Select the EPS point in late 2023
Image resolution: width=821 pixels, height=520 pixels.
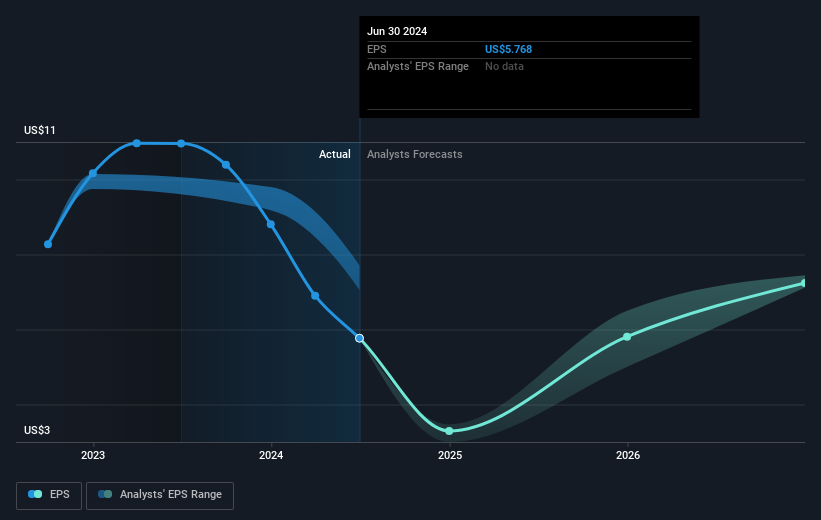(226, 165)
